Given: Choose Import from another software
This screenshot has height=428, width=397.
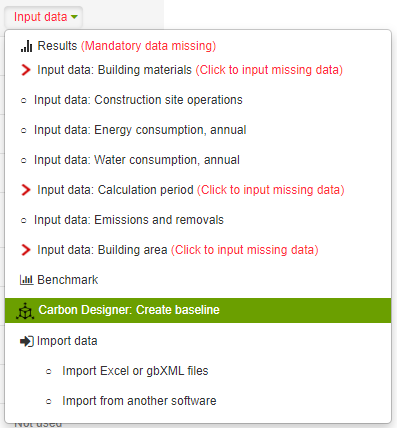Looking at the screenshot, I should pos(139,401).
